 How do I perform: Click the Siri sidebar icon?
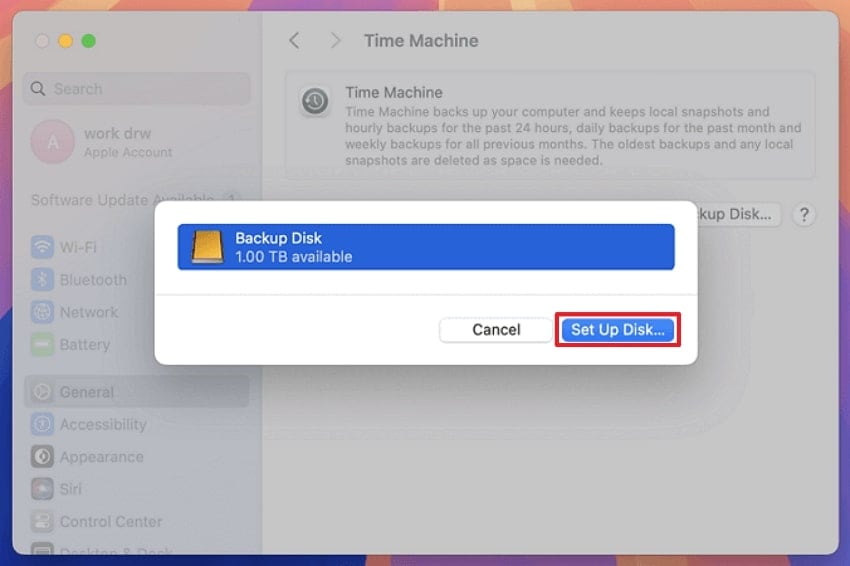point(42,489)
